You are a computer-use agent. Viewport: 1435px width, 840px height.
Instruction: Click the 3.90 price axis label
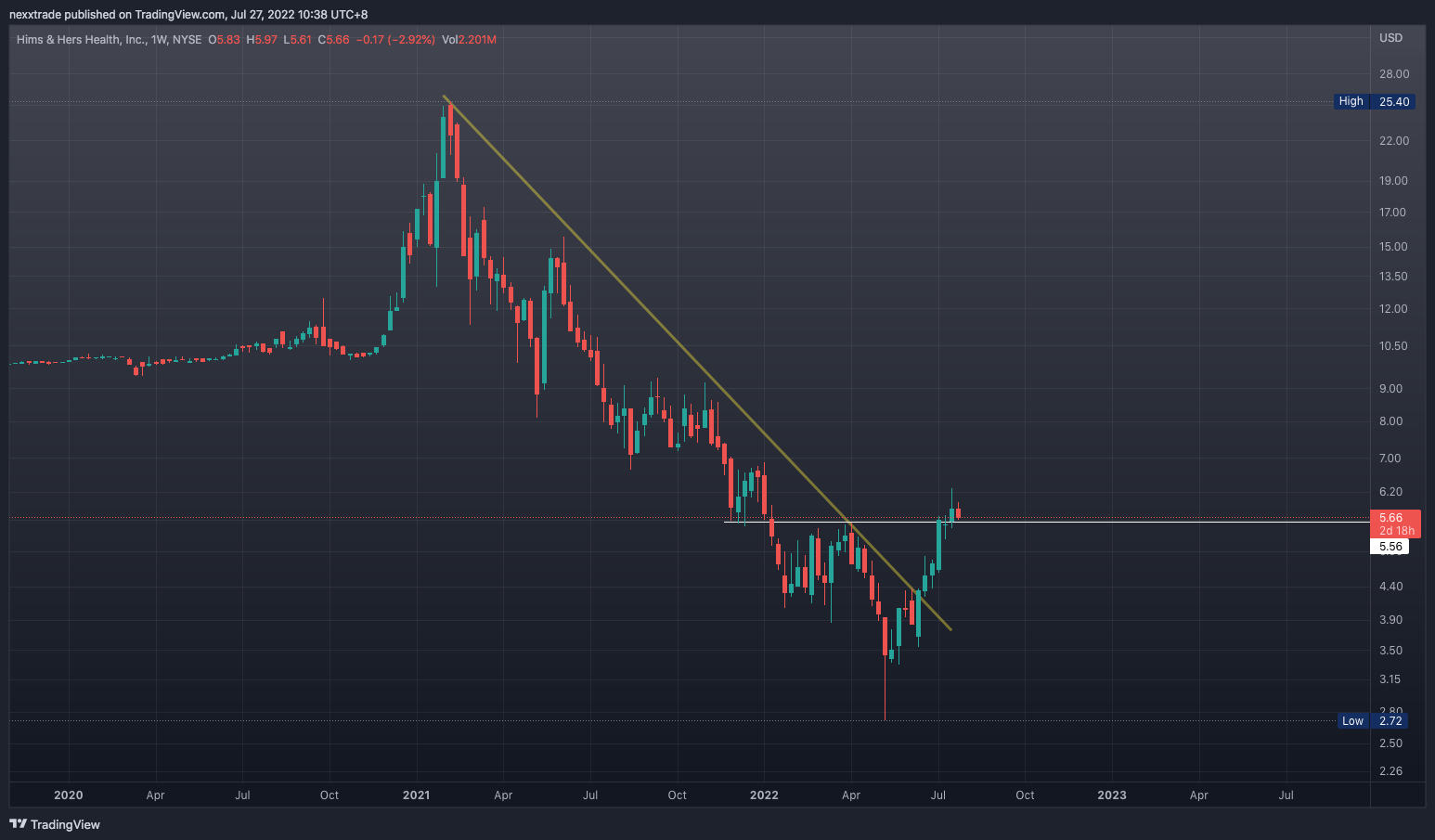tap(1390, 620)
